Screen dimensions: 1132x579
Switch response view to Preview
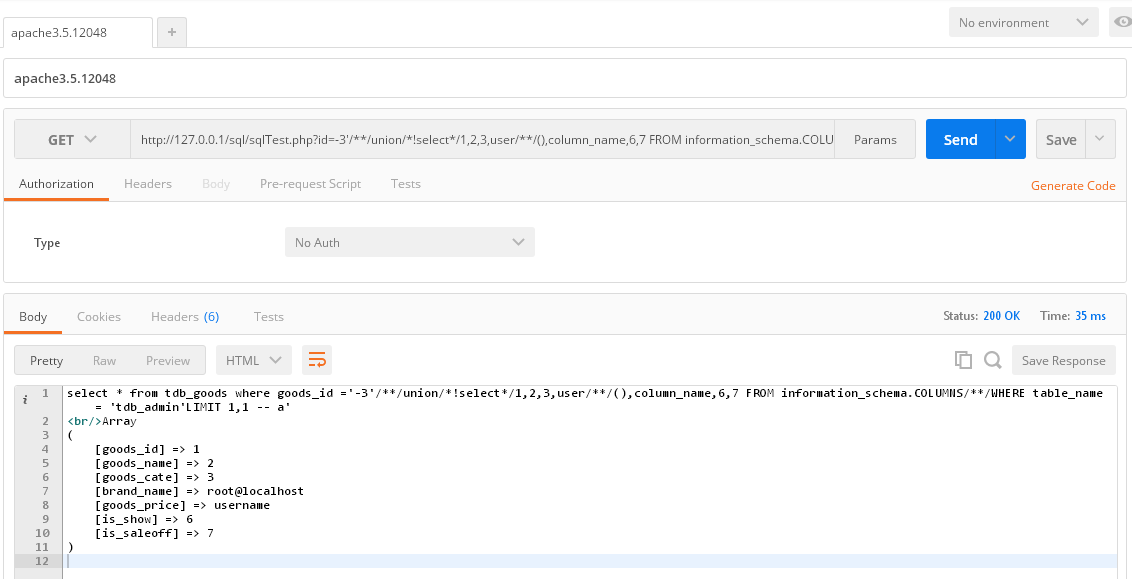[168, 360]
